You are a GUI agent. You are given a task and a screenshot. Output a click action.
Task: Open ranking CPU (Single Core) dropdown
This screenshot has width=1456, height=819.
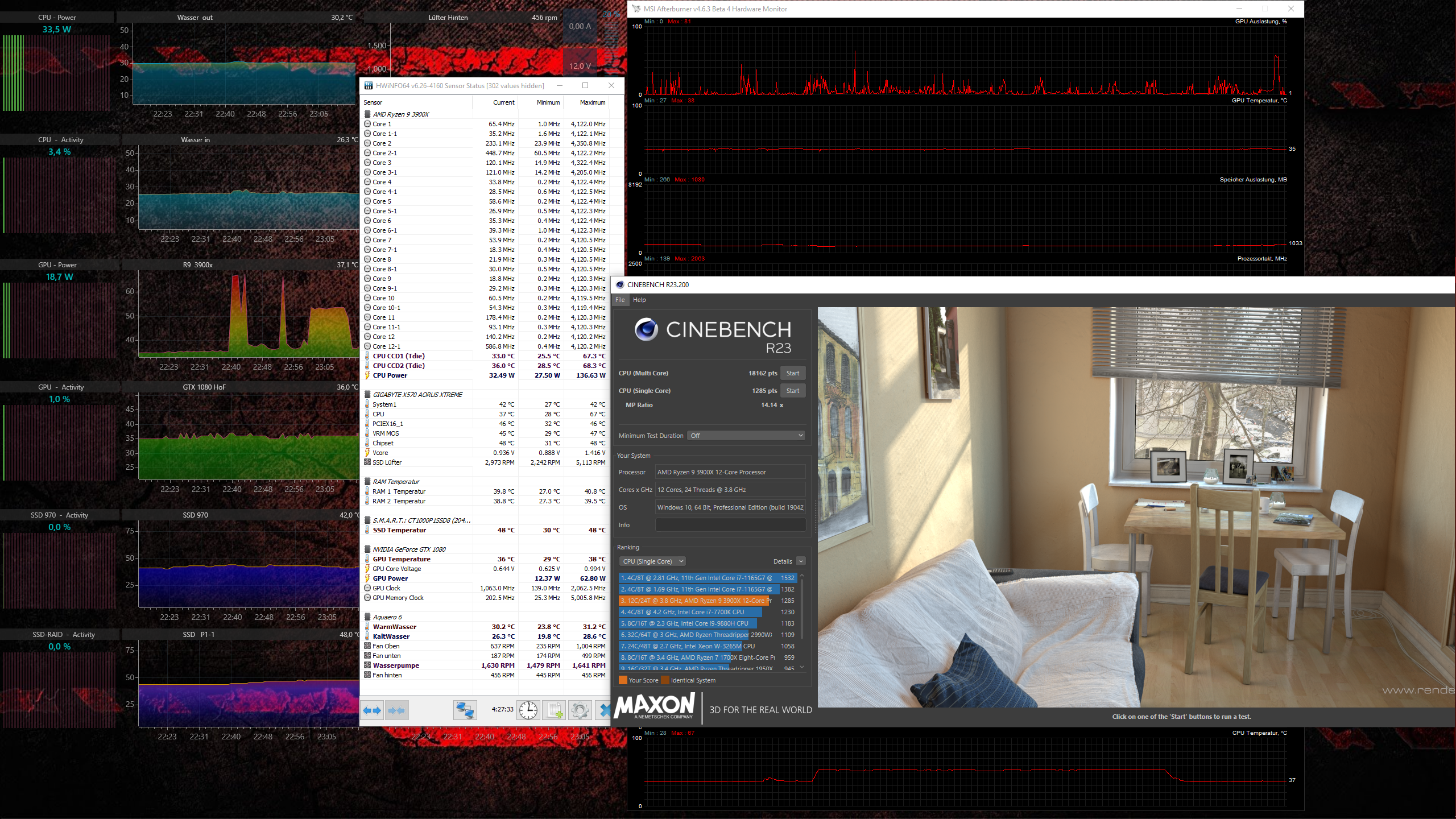tap(652, 561)
